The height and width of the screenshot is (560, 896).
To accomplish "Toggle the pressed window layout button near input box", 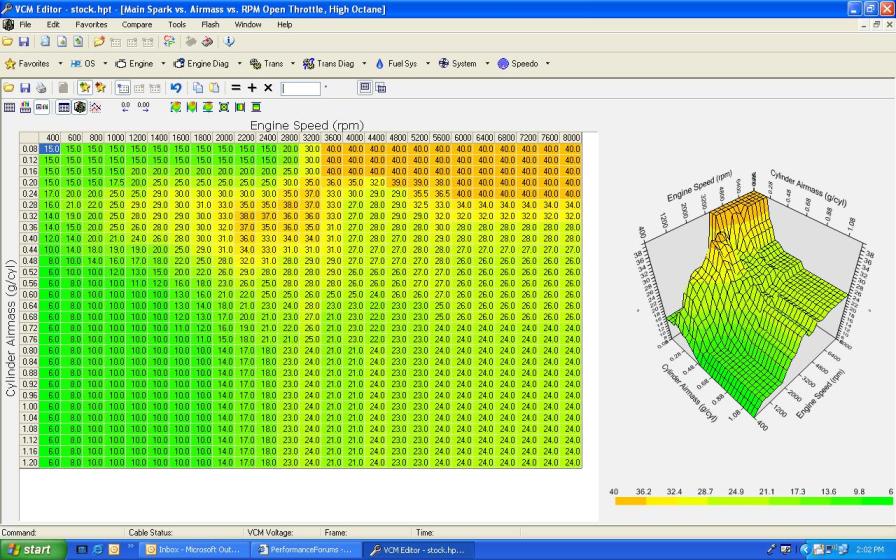I will pos(365,87).
